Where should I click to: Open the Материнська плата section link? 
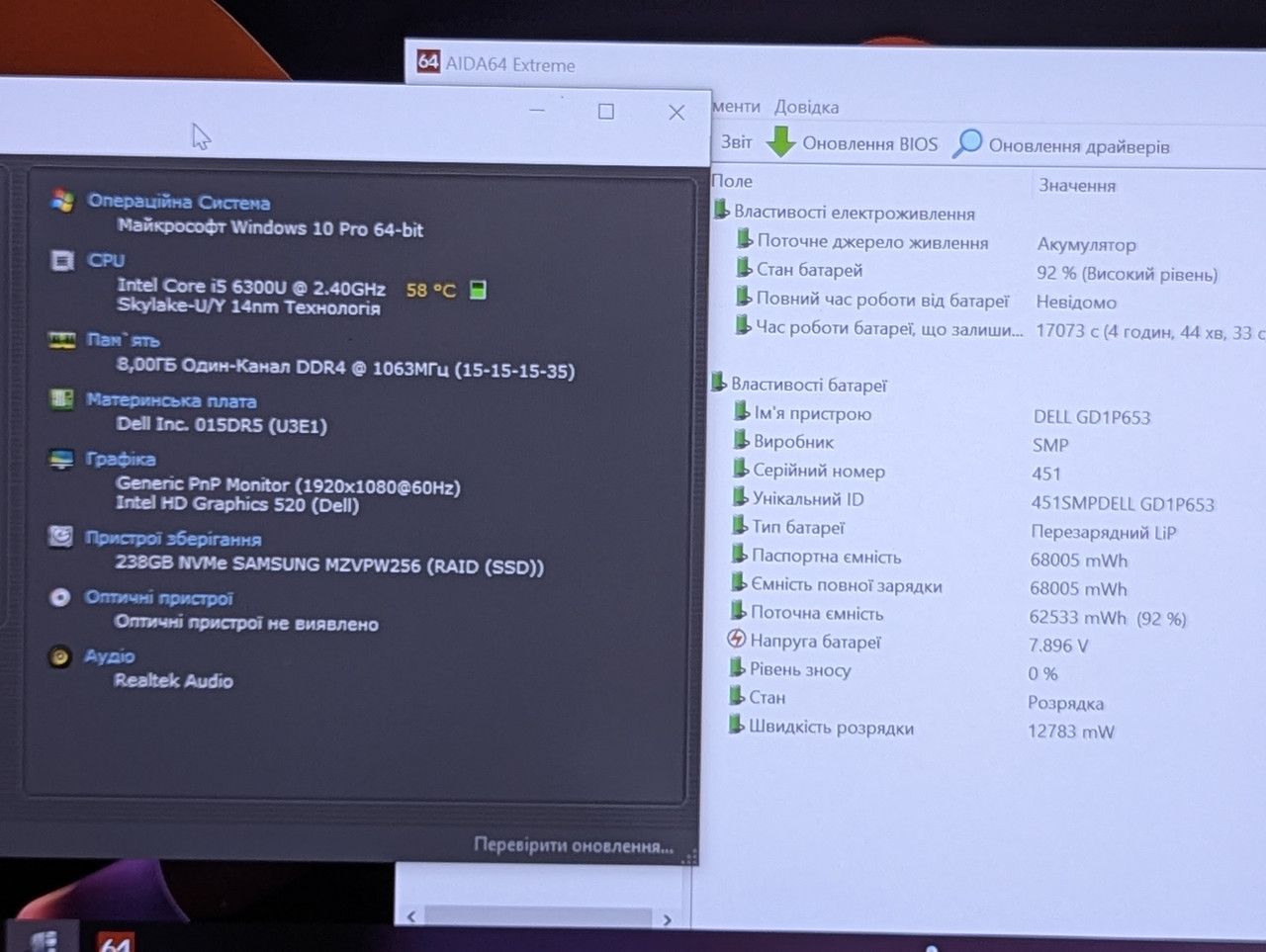pyautogui.click(x=171, y=400)
